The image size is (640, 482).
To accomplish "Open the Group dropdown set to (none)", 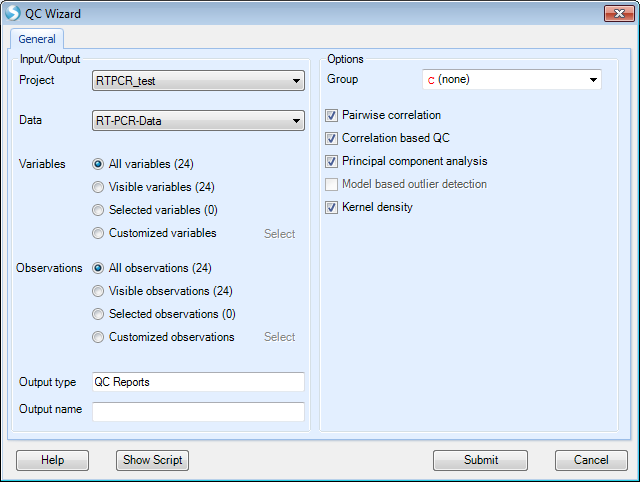I will (x=512, y=80).
